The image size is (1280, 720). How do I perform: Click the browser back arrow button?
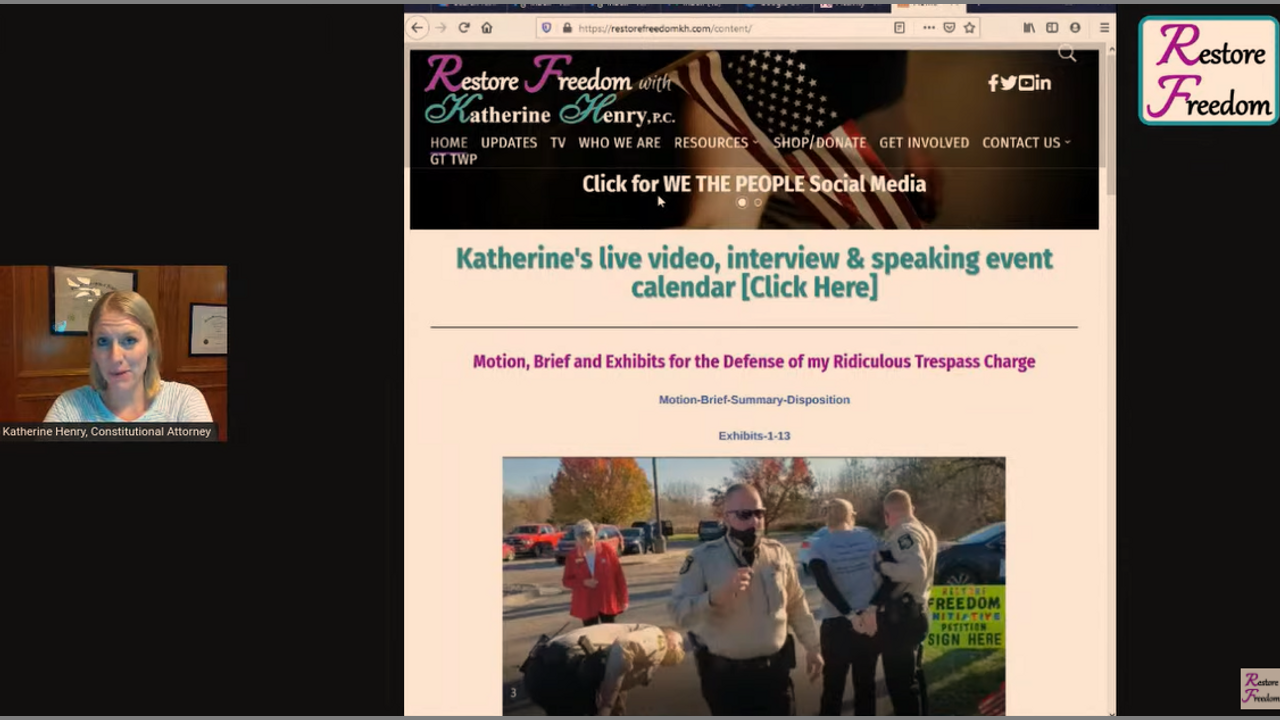417,28
